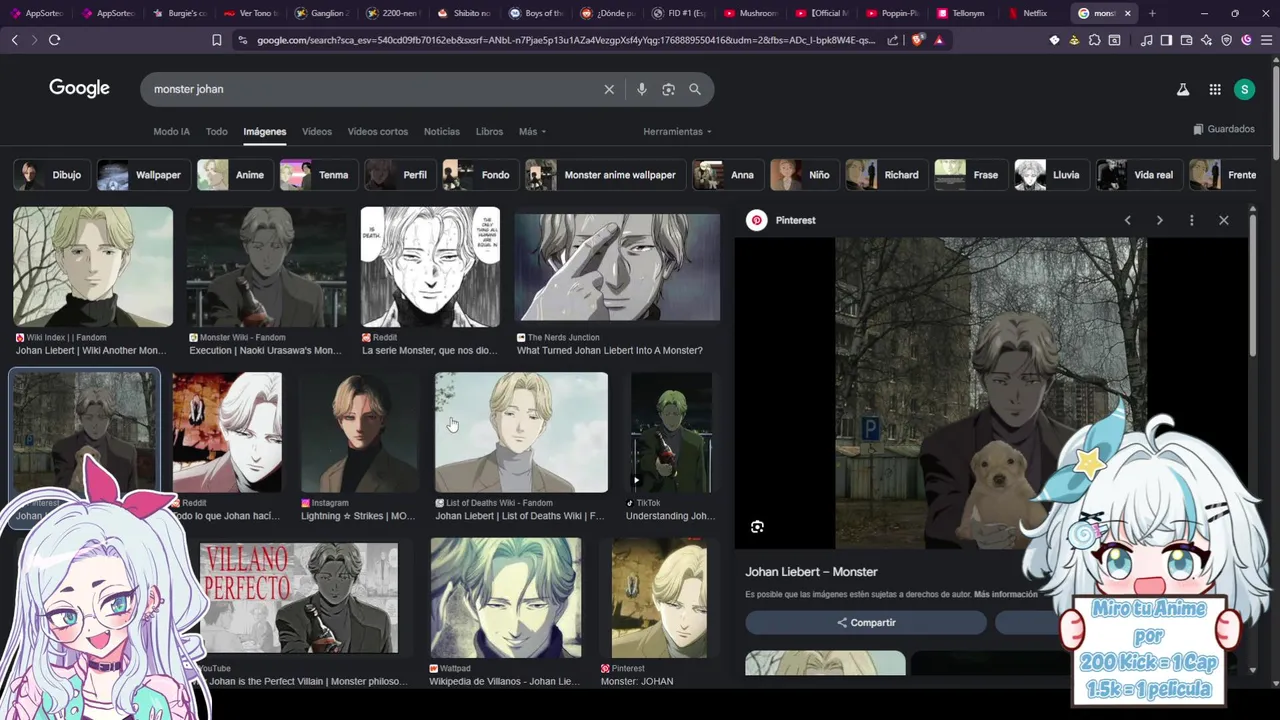Toggle the browser sidebar panel icon
This screenshot has height=720, width=1280.
1166,40
